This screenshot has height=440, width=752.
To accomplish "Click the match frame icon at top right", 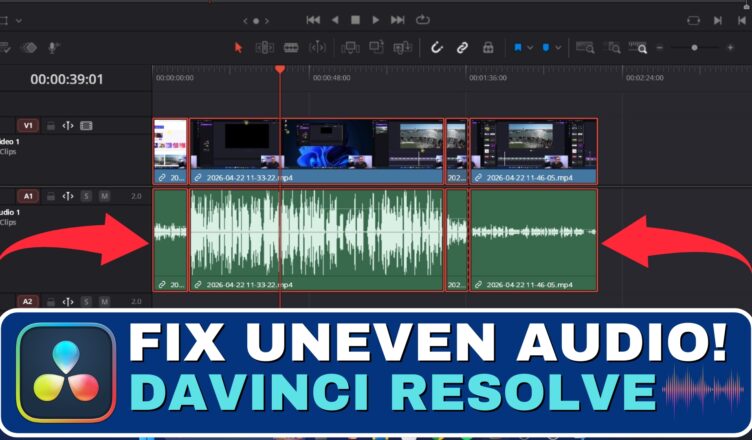I will coord(693,21).
